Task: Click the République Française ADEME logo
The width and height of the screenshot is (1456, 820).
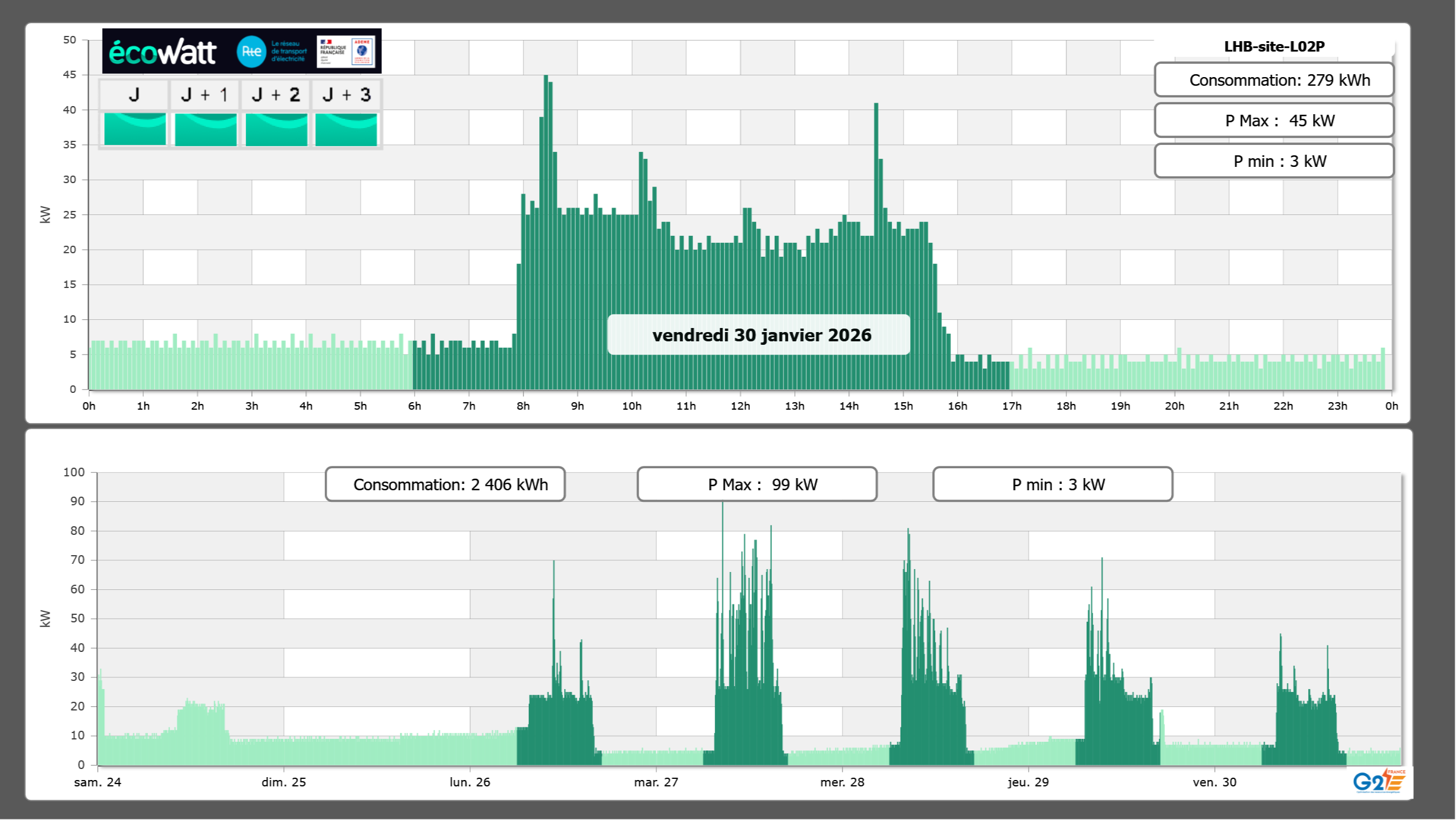Action: (x=346, y=52)
